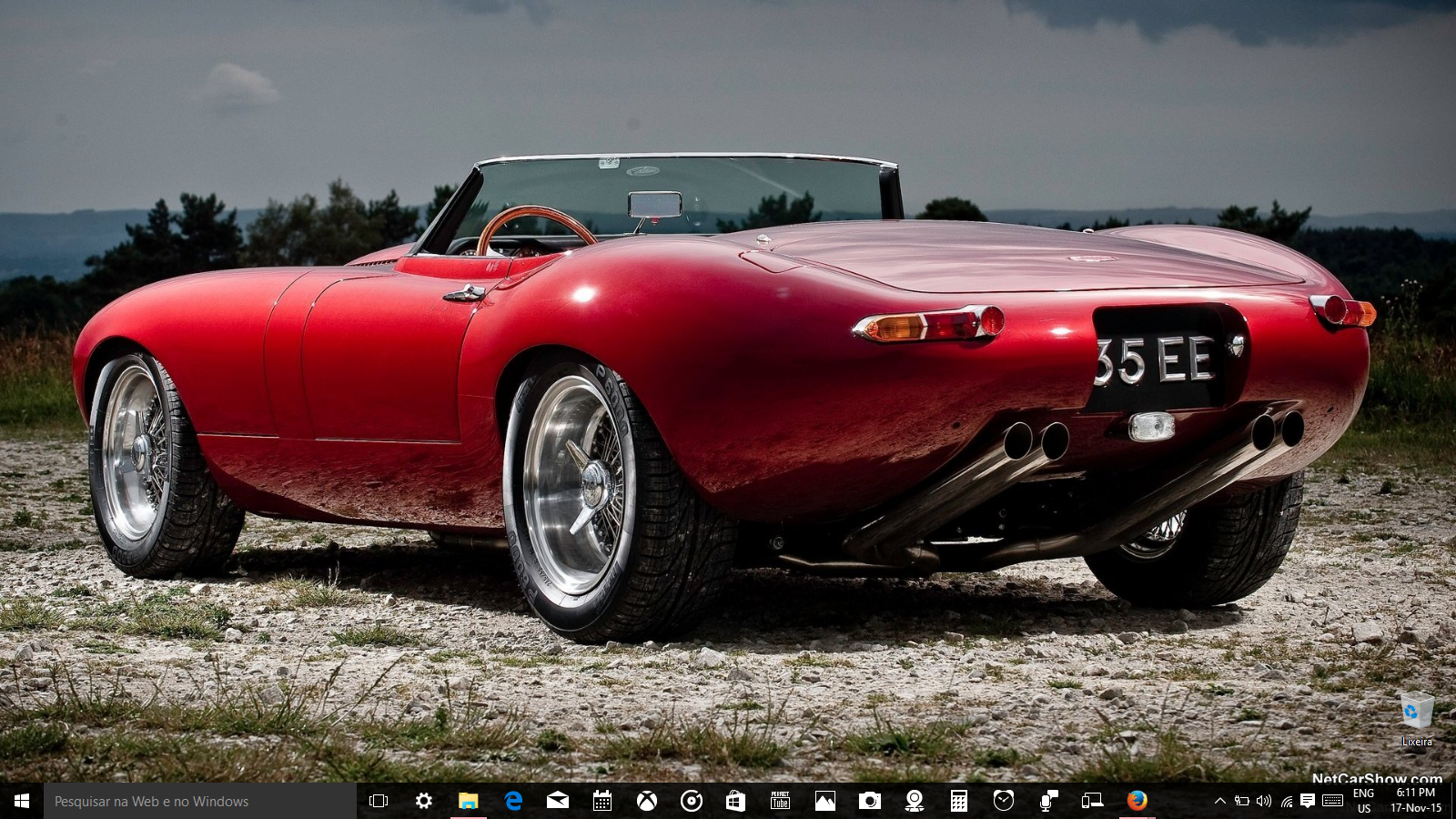The image size is (1456, 819).
Task: Open Groove Music app
Action: click(692, 801)
